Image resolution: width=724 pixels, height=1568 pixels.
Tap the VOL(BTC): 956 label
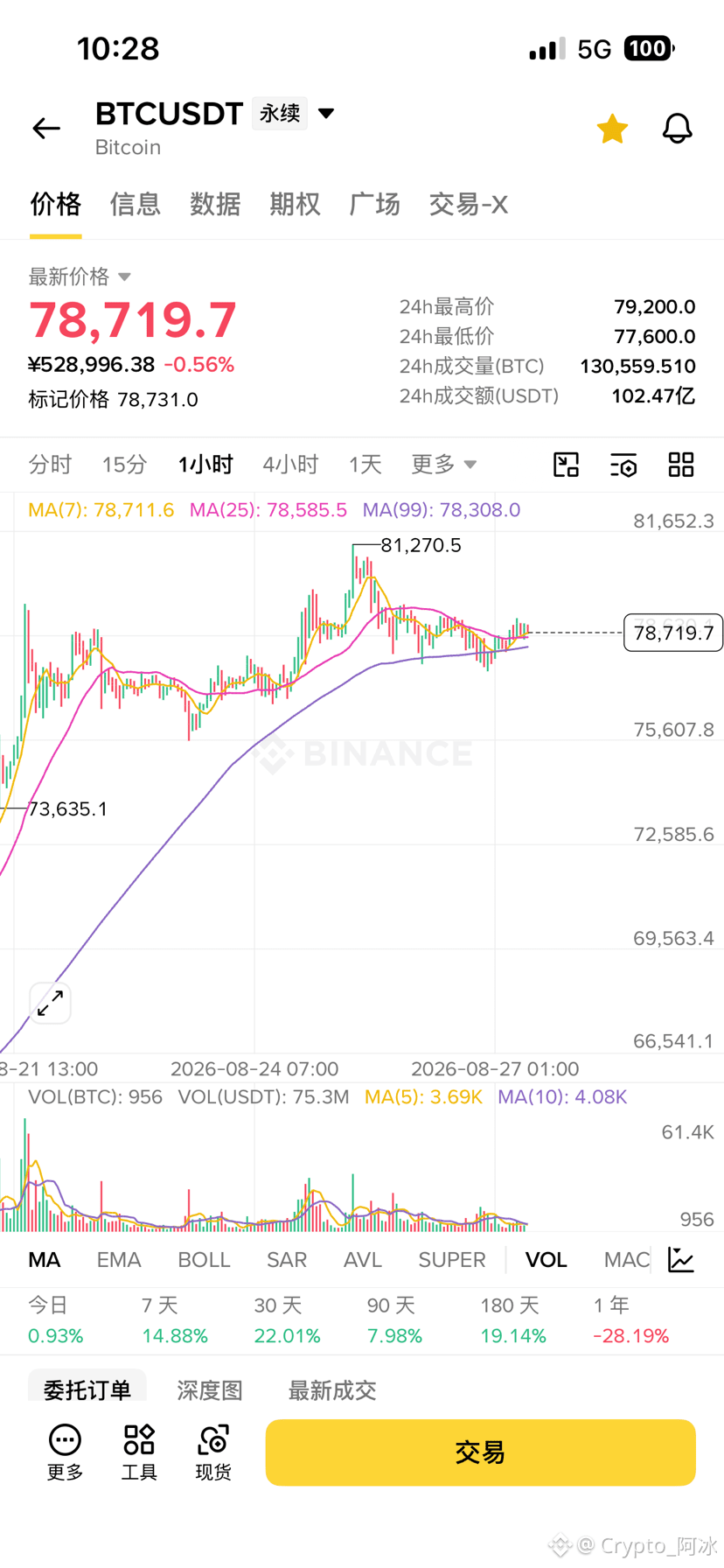point(95,1096)
